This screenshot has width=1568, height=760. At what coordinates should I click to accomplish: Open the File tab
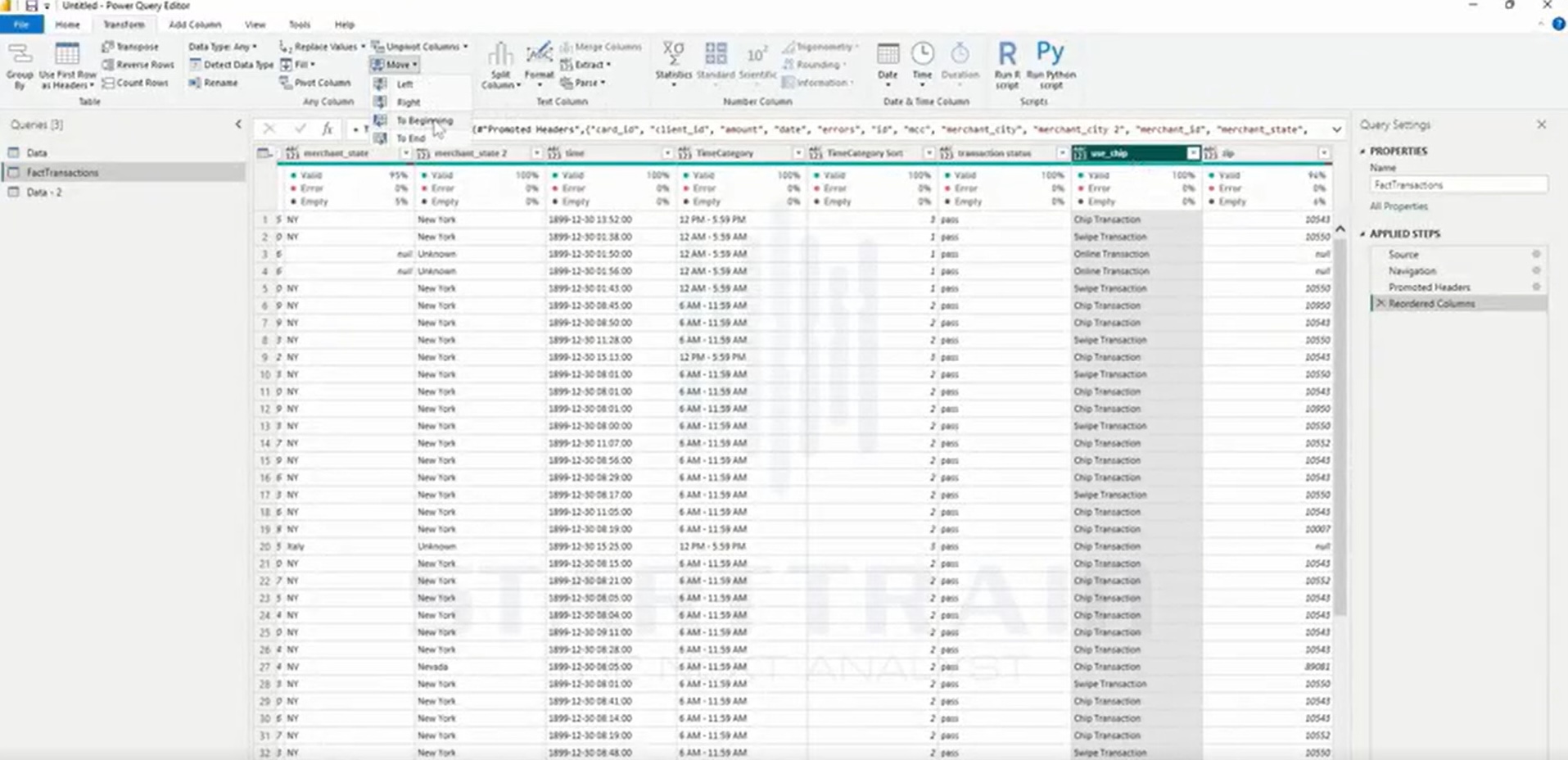click(x=21, y=25)
